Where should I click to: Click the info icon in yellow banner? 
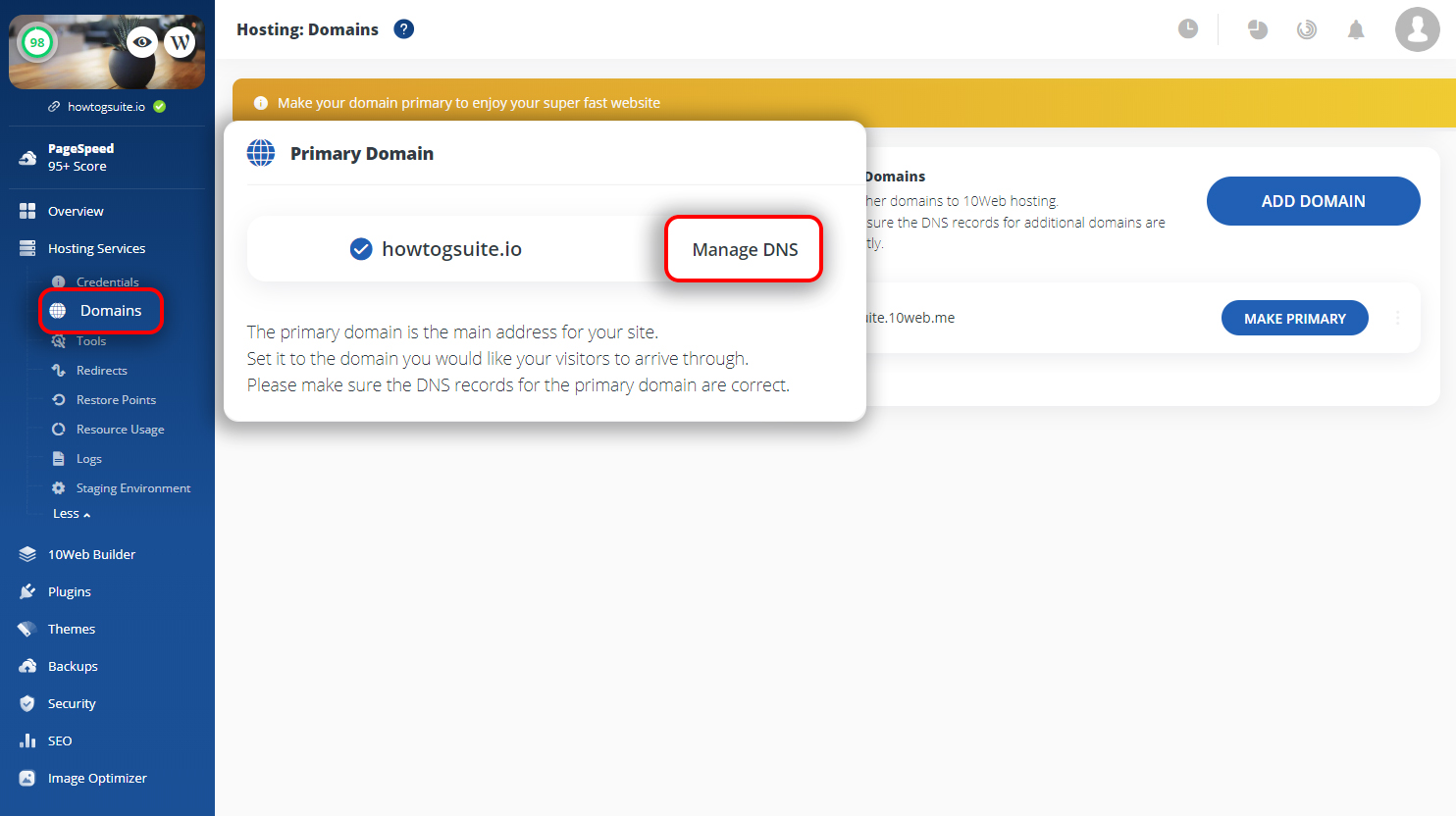[x=261, y=103]
